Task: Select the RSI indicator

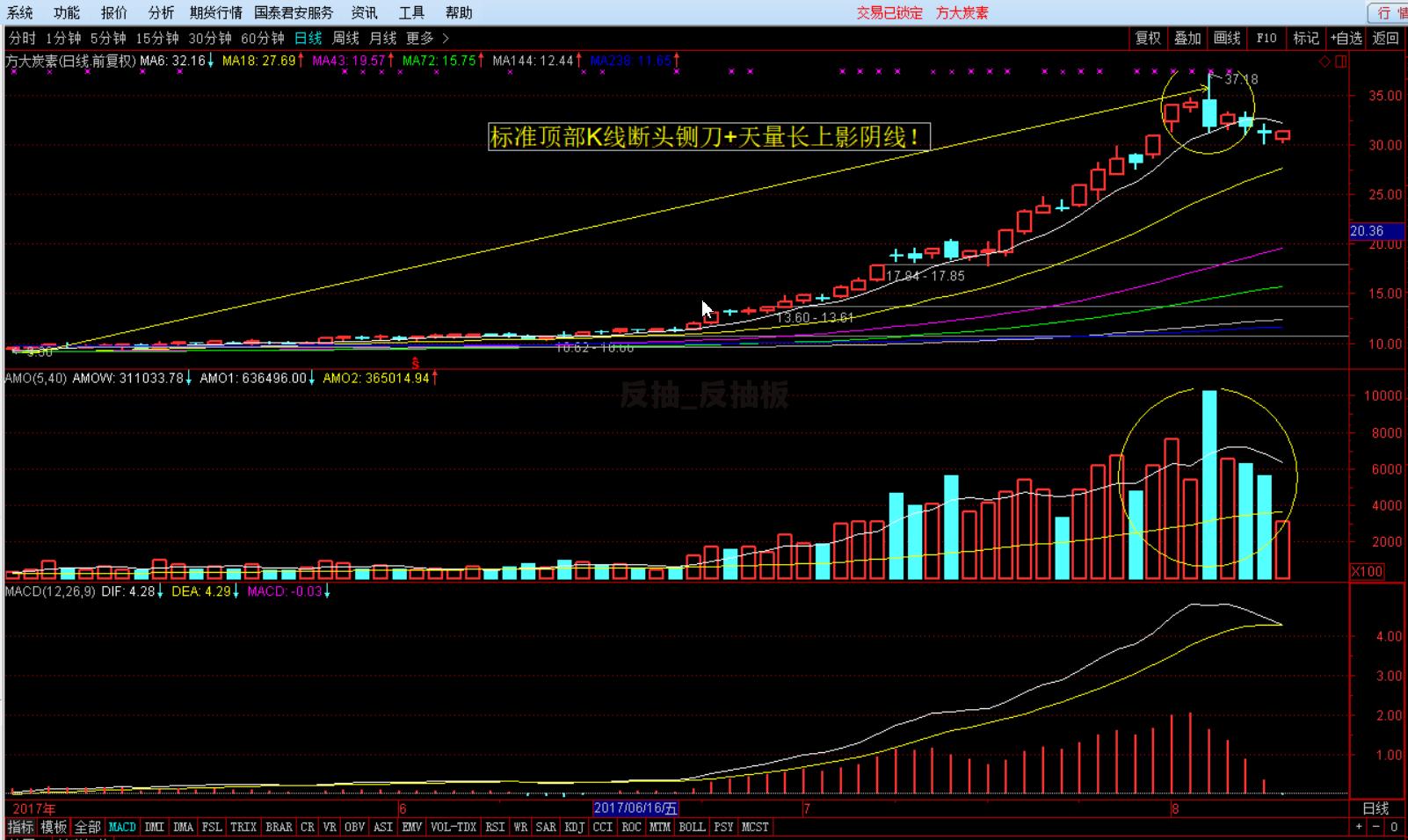Action: tap(496, 827)
